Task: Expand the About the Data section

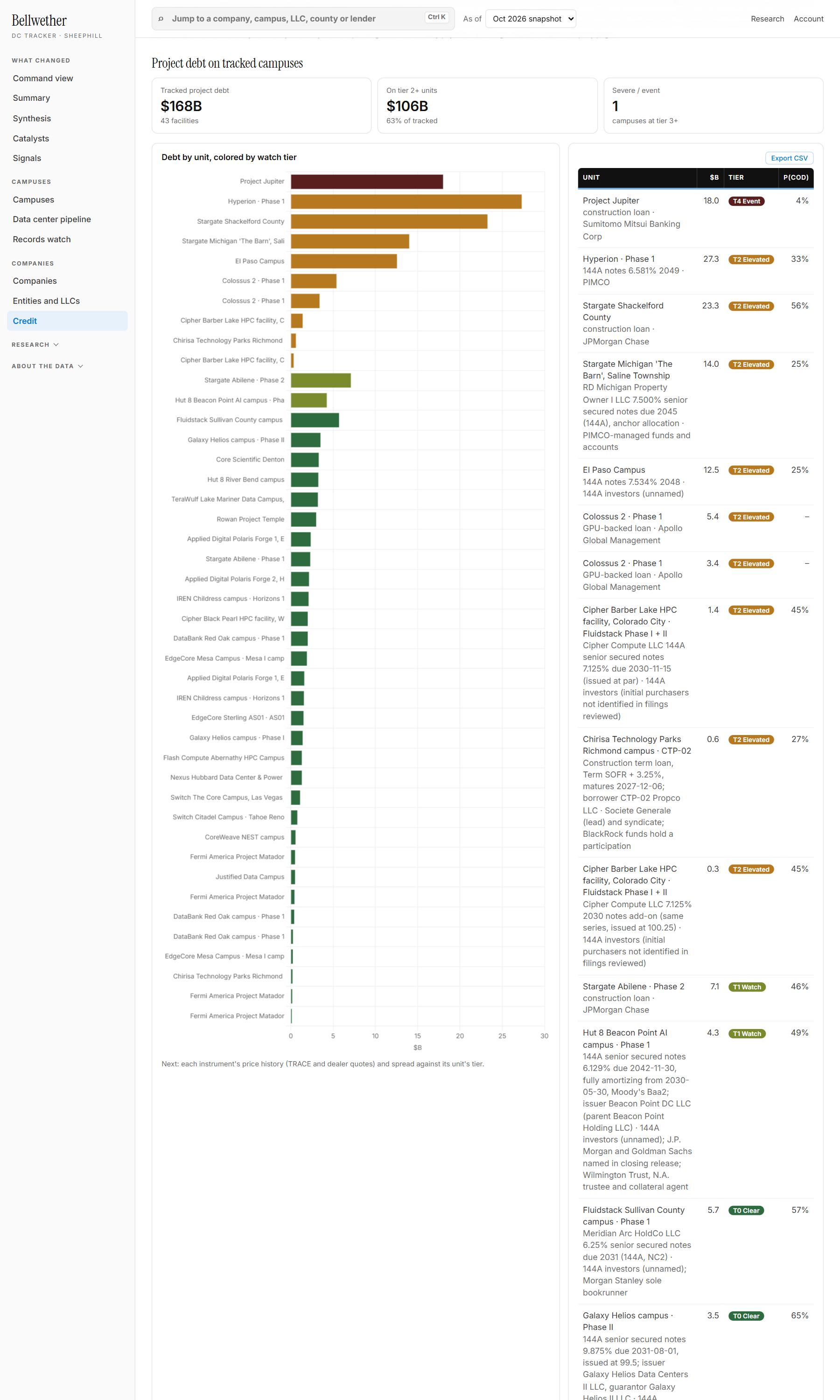Action: [48, 366]
